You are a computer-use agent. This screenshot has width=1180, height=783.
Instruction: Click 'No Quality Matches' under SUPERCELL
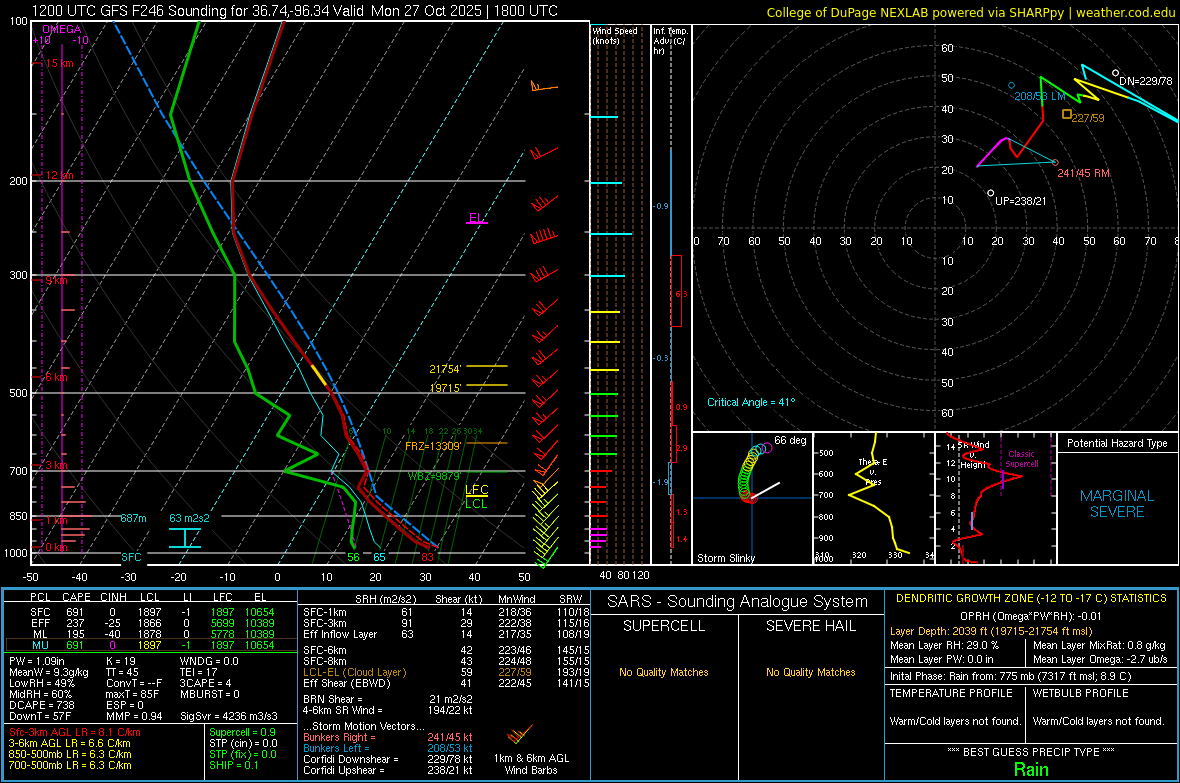(x=664, y=672)
